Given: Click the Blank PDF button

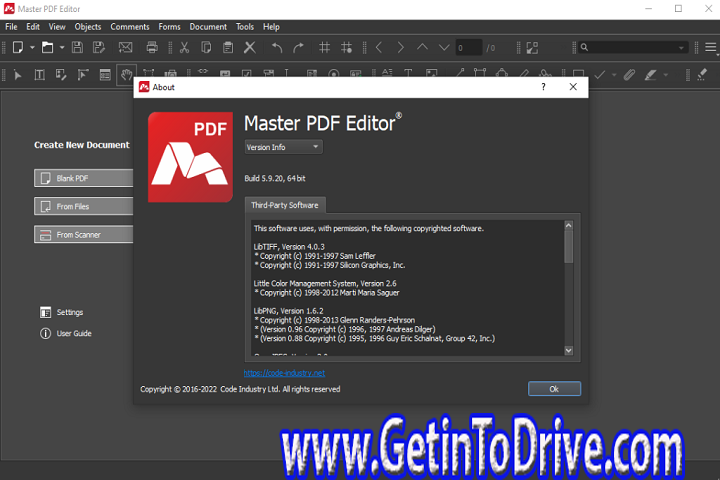Looking at the screenshot, I should (x=84, y=178).
